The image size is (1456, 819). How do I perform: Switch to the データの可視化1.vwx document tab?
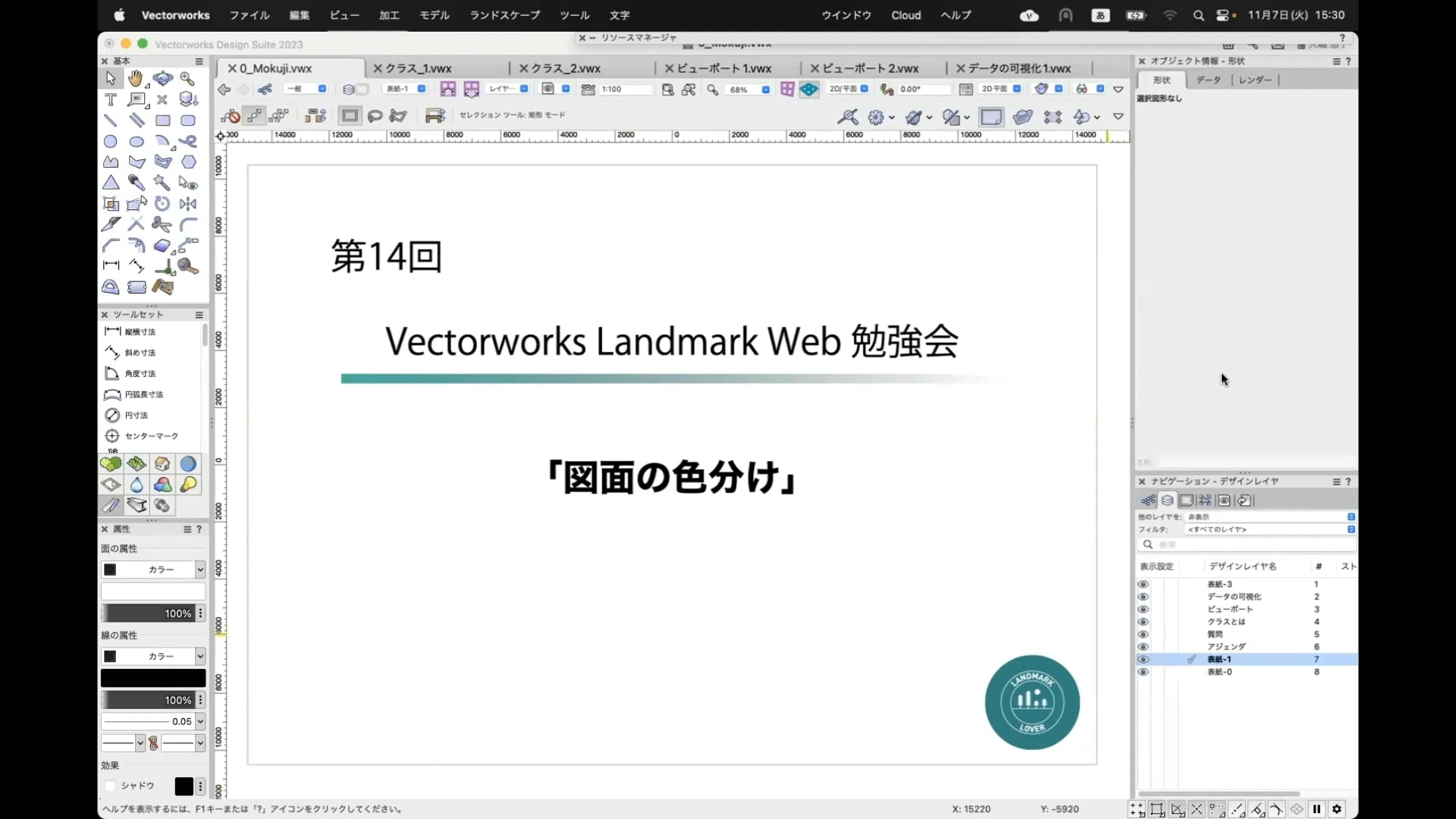(1019, 68)
